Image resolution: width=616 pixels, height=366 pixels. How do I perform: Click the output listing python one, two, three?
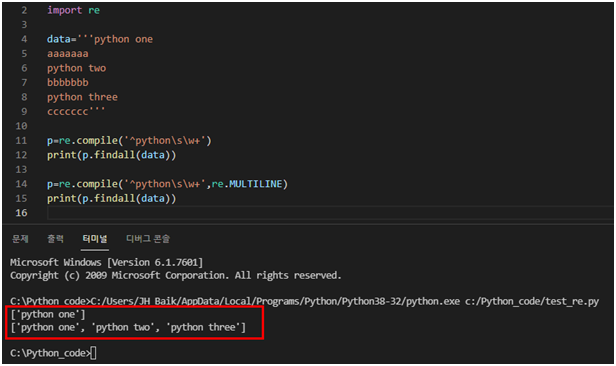click(x=128, y=327)
